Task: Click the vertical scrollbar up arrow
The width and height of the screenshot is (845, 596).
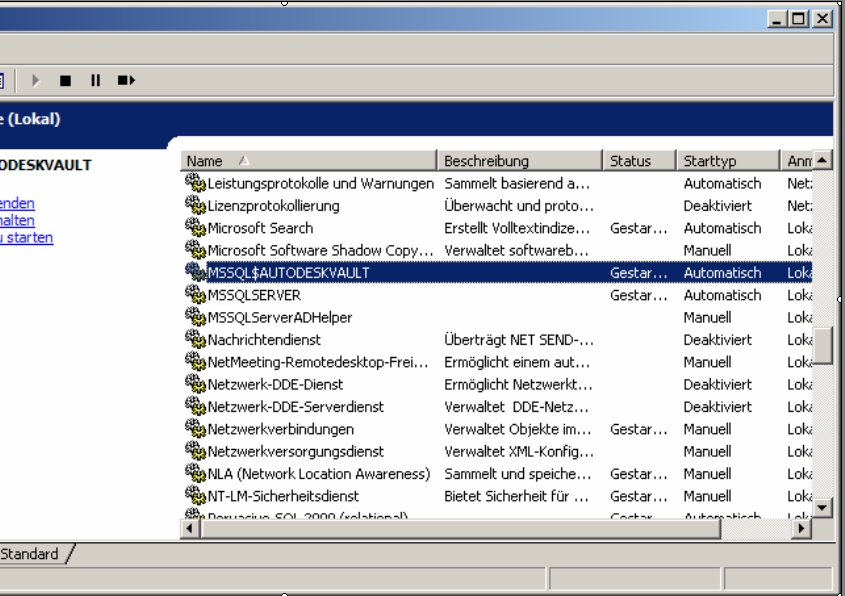Action: pos(822,160)
